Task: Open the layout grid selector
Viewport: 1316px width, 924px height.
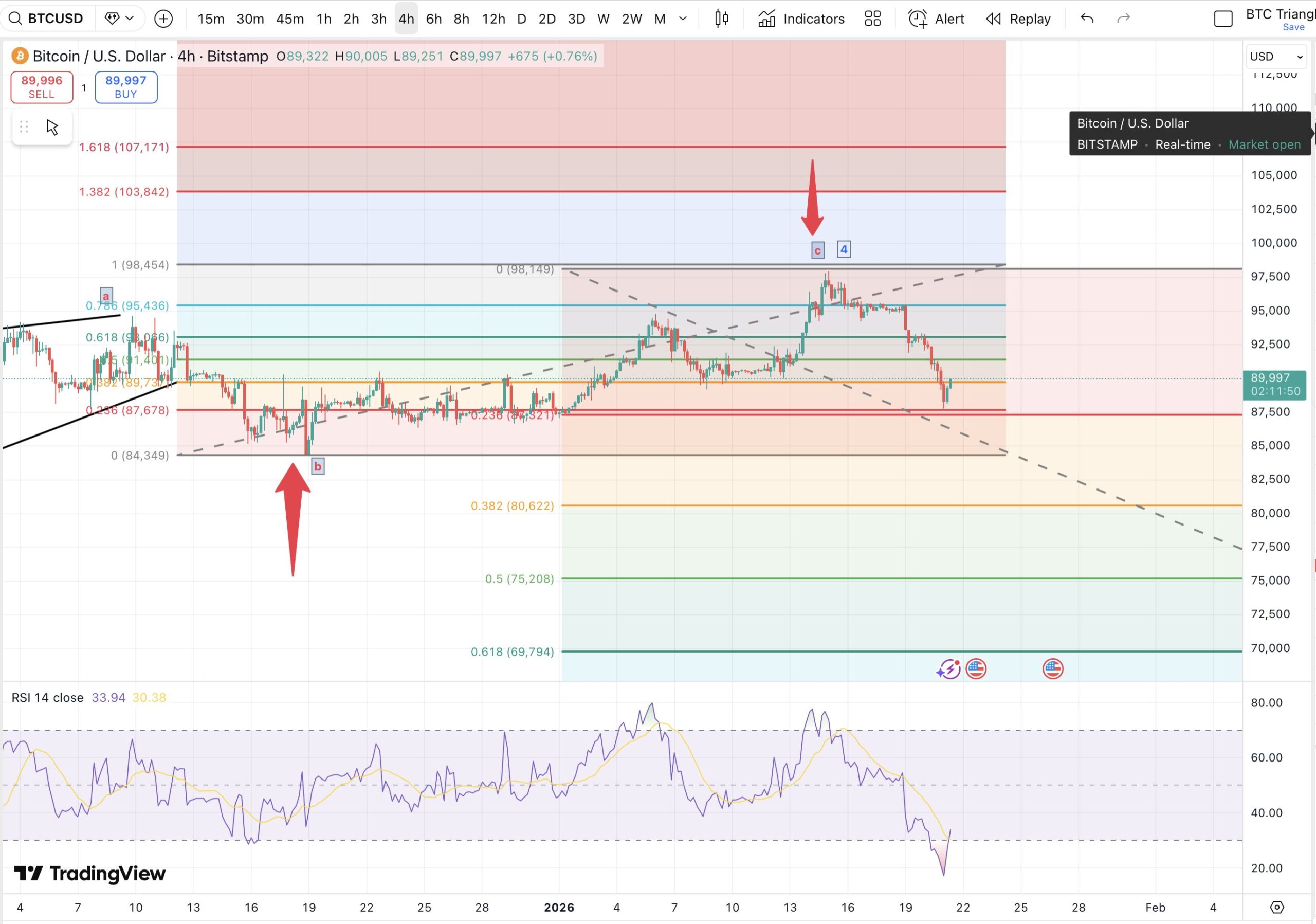Action: tap(872, 19)
